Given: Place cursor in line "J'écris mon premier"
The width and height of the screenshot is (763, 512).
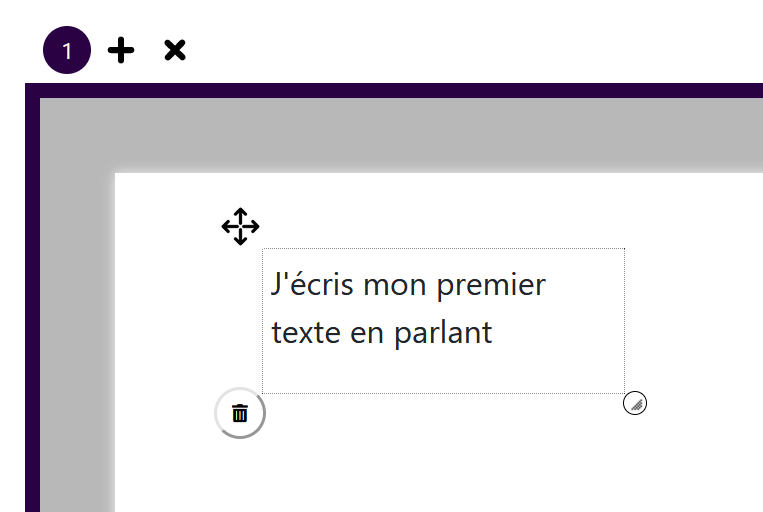Looking at the screenshot, I should coord(408,285).
